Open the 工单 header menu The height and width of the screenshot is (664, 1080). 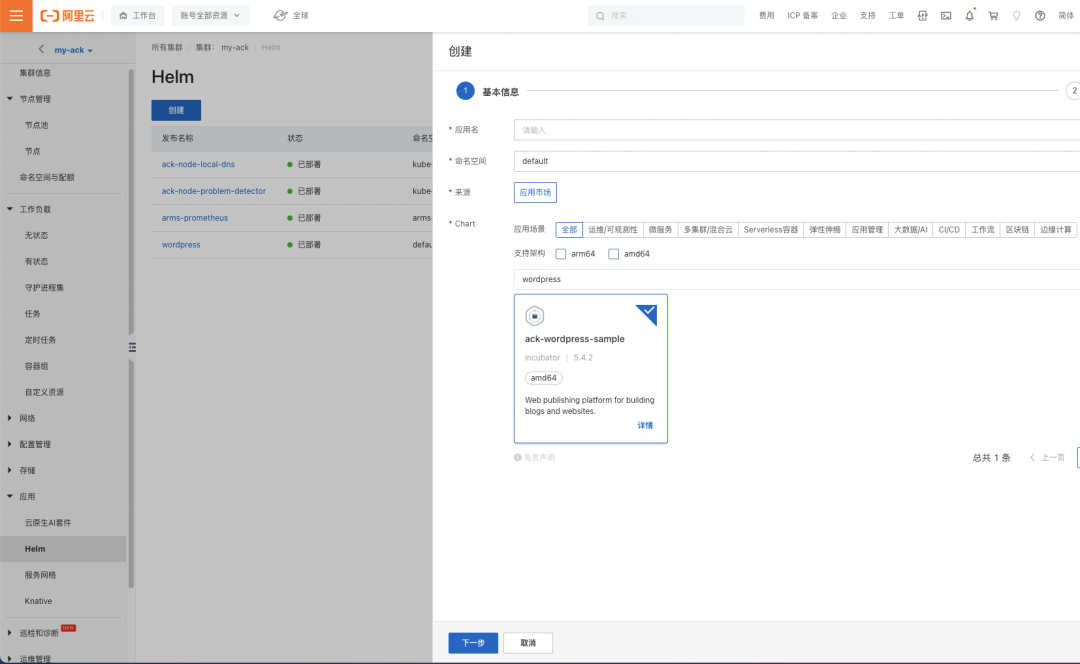[x=896, y=15]
